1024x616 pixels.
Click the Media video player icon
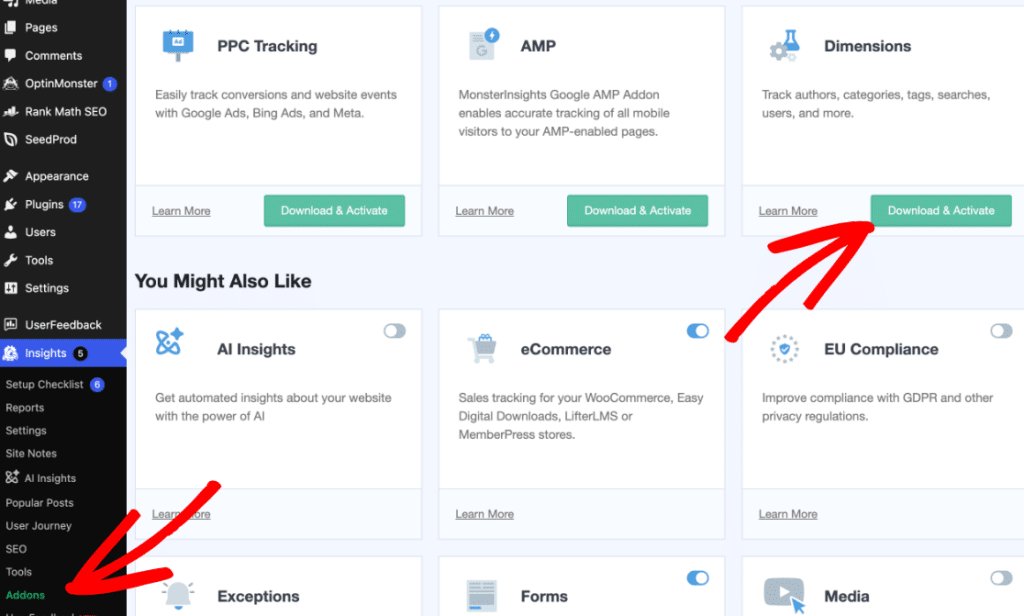pyautogui.click(x=784, y=593)
